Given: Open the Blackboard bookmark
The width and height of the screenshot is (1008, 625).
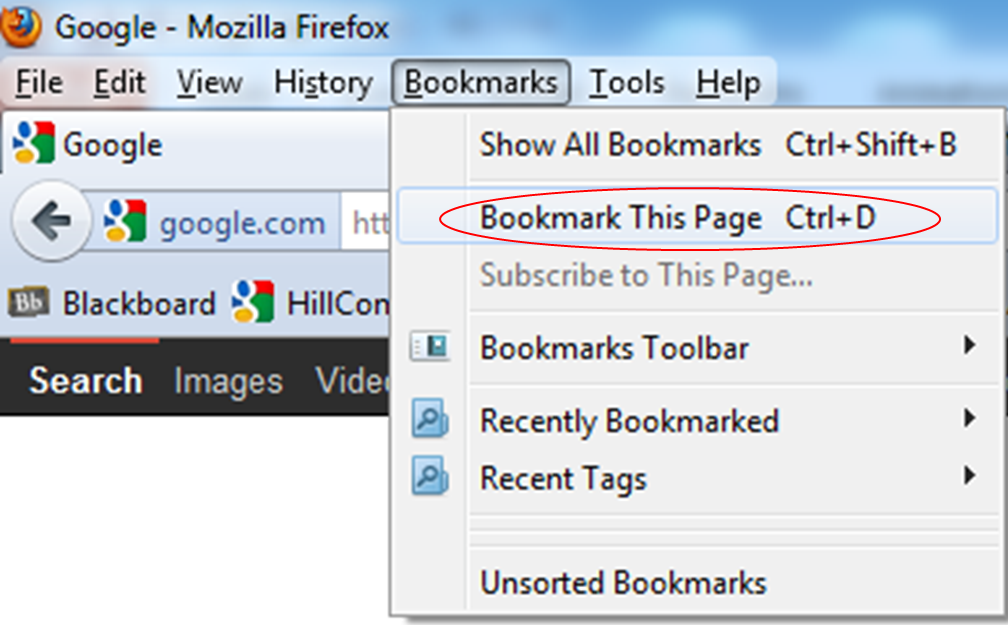Looking at the screenshot, I should coord(112,302).
